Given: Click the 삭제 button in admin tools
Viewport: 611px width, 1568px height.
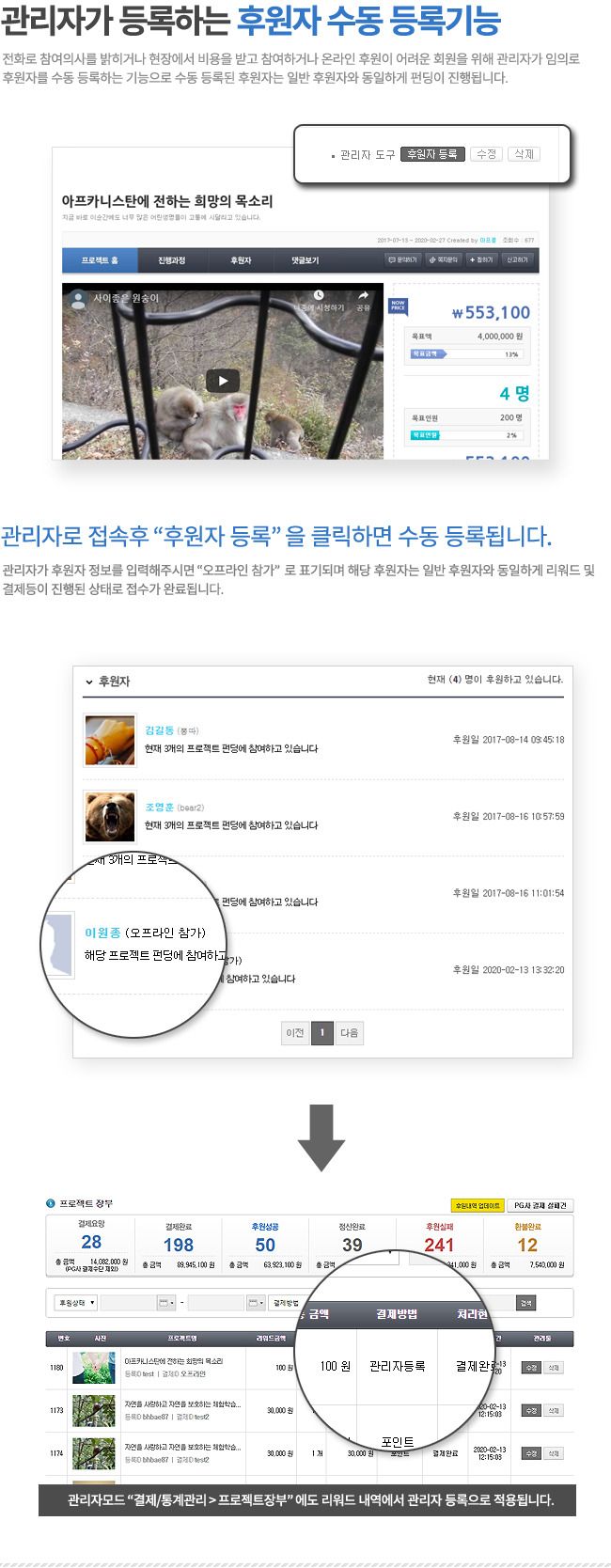Looking at the screenshot, I should [524, 154].
